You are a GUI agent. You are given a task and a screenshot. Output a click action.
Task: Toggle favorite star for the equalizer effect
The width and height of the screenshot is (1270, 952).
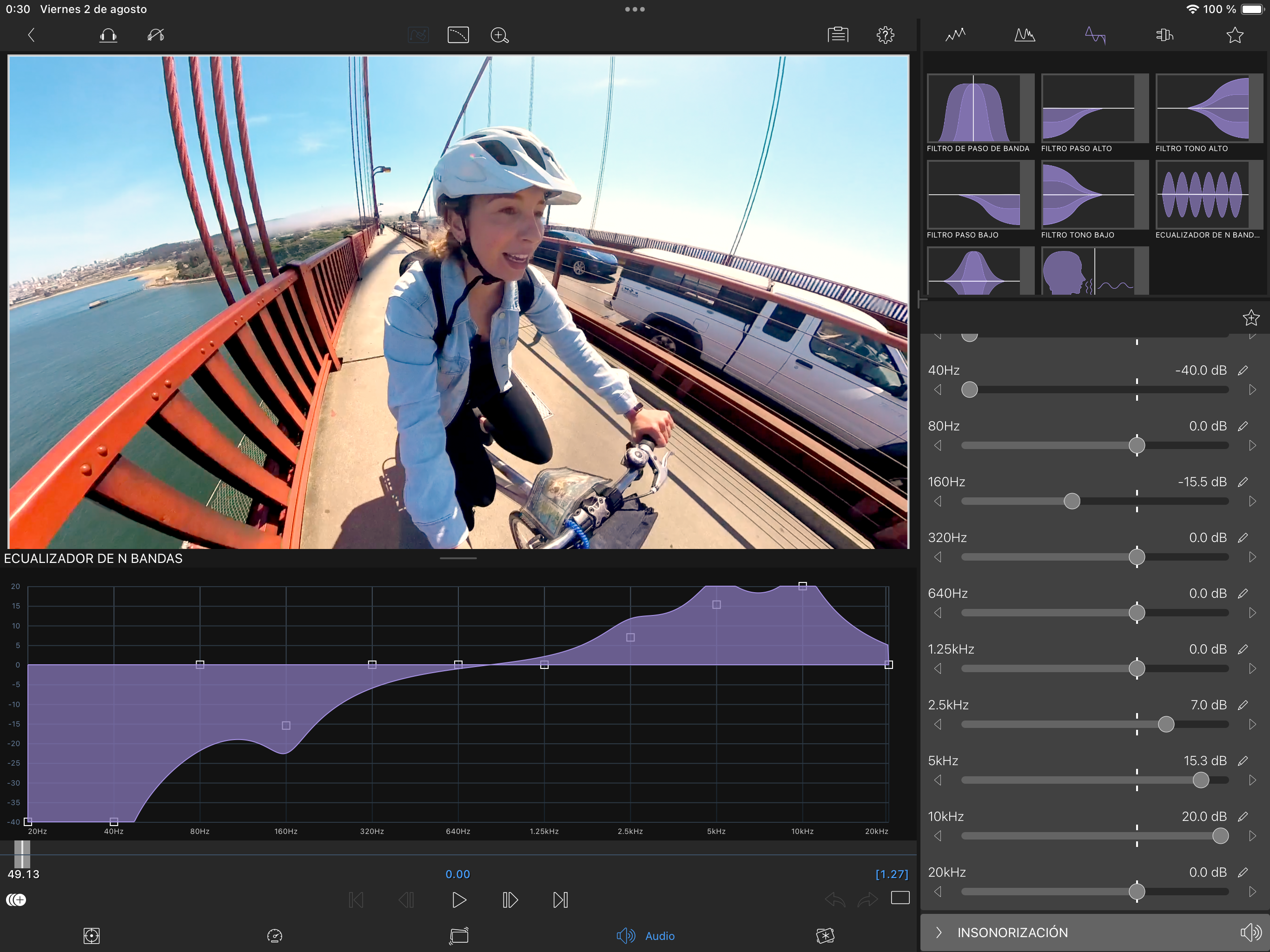click(1250, 318)
